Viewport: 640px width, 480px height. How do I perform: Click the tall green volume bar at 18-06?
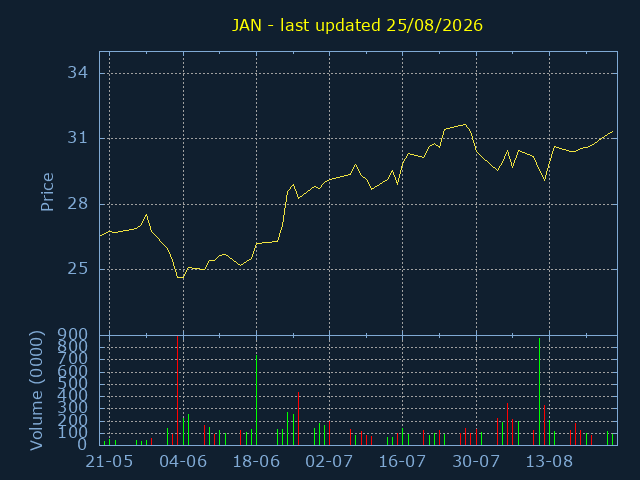pyautogui.click(x=256, y=400)
